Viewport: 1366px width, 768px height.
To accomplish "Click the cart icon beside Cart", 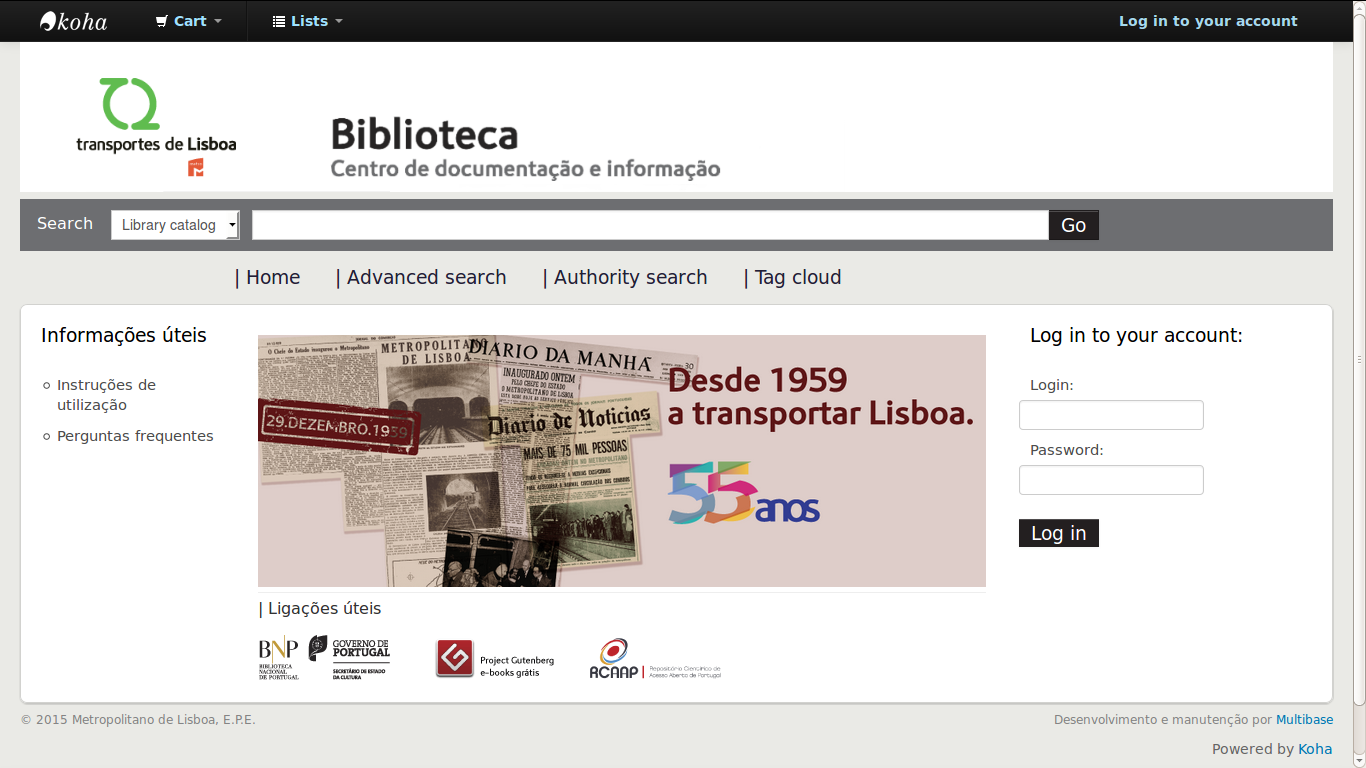I will coord(162,21).
